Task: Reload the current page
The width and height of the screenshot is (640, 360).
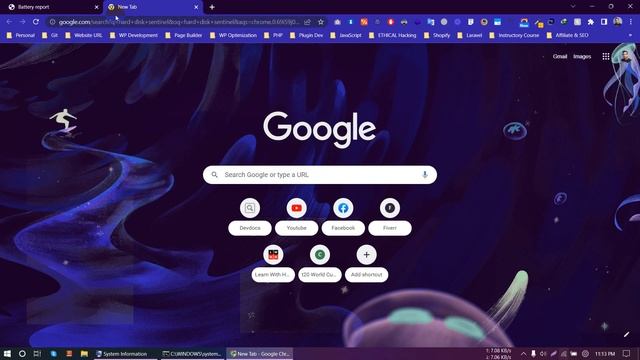Action: pyautogui.click(x=36, y=22)
